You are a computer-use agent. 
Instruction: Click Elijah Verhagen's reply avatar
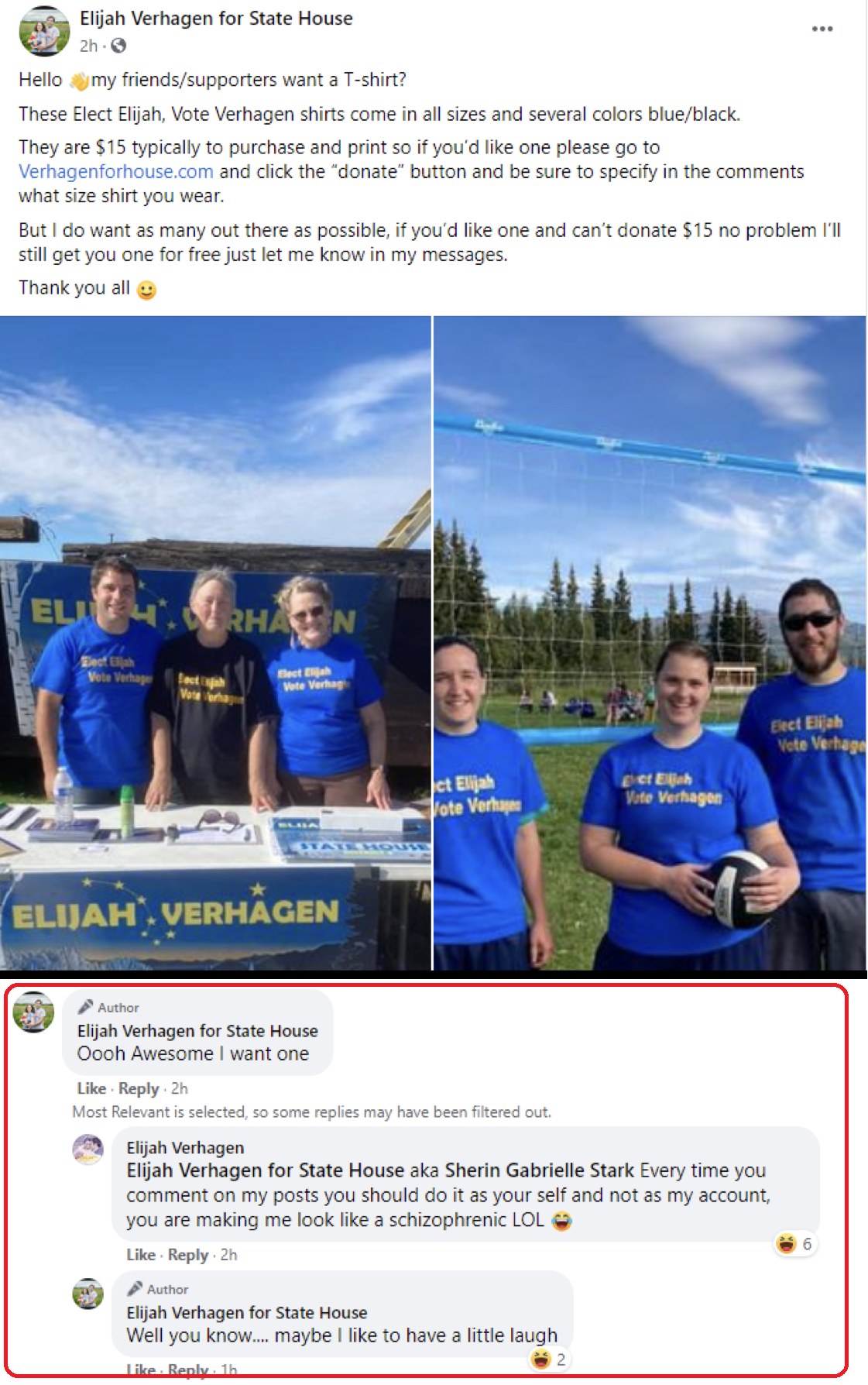(87, 1150)
